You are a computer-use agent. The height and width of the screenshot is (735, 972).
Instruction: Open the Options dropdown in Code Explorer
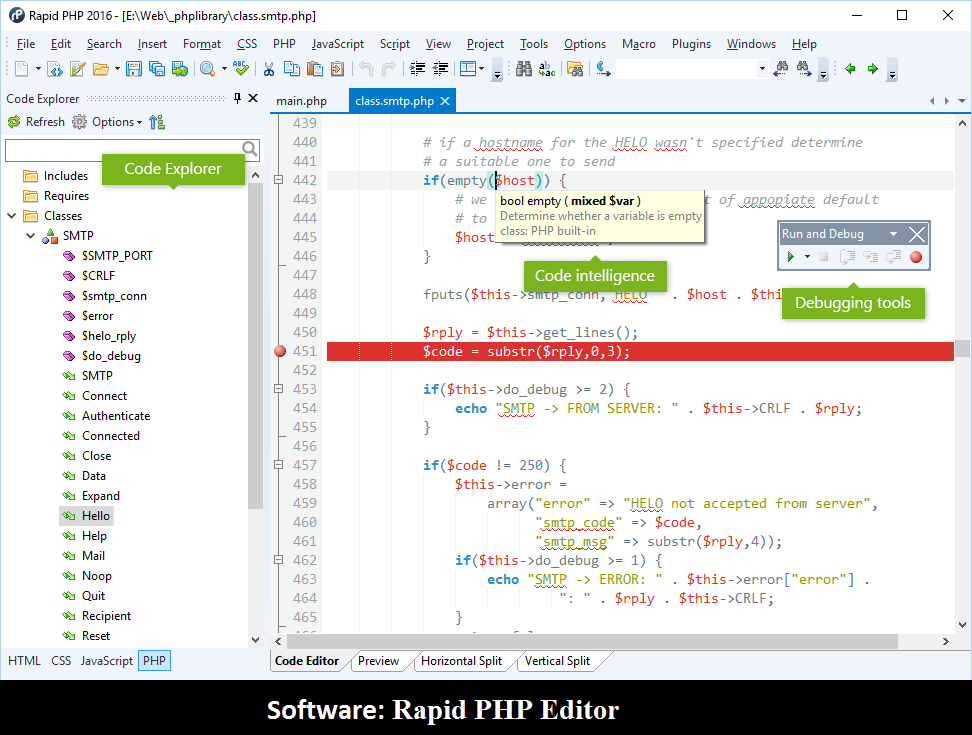coord(116,122)
